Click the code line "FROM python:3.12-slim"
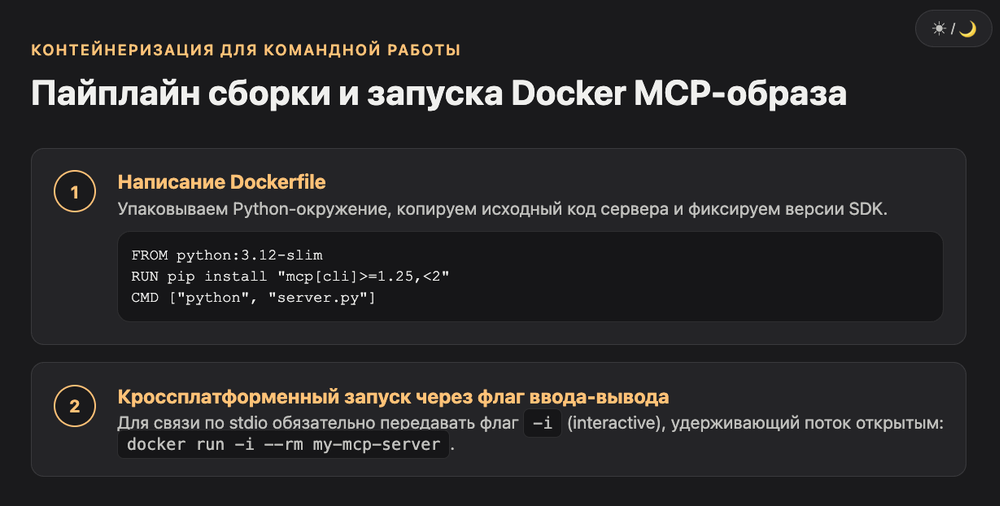This screenshot has height=506, width=1000. coord(226,255)
